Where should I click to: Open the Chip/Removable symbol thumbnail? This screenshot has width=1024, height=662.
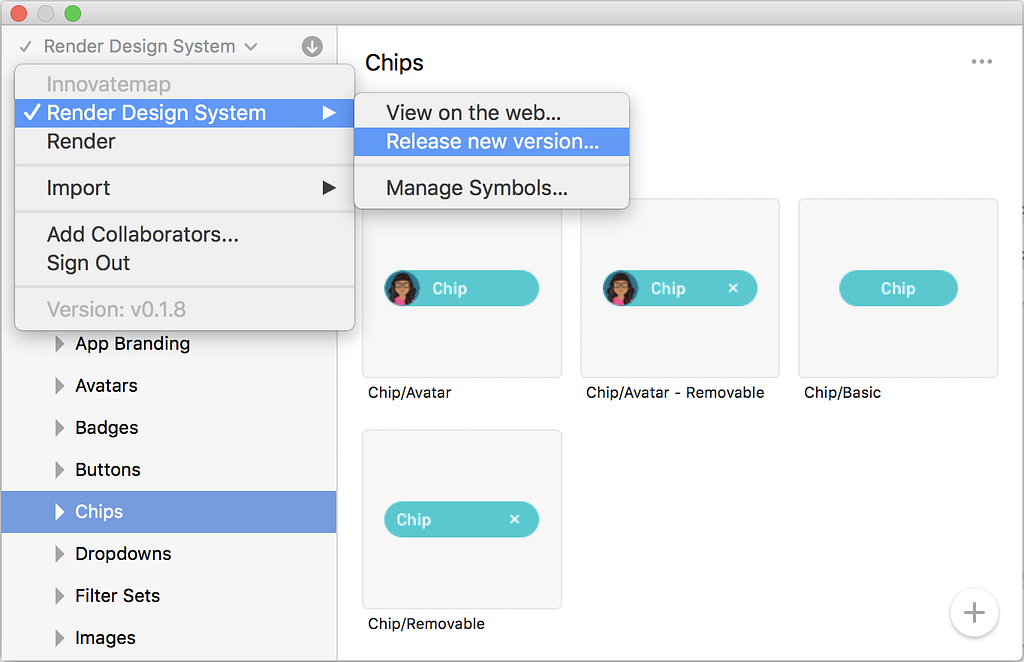click(x=462, y=519)
